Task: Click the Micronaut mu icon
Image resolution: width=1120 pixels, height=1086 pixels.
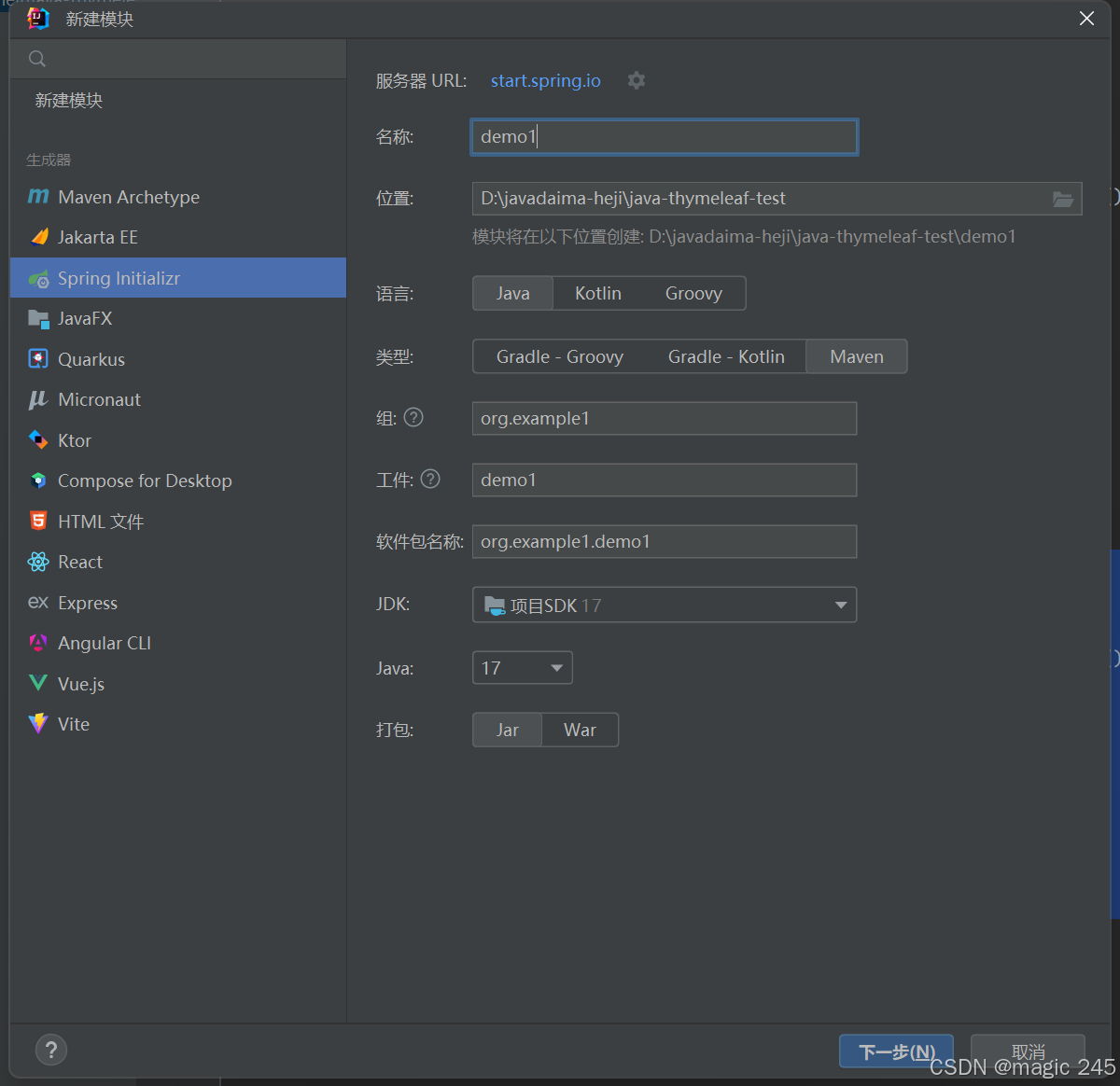Action: pyautogui.click(x=38, y=399)
